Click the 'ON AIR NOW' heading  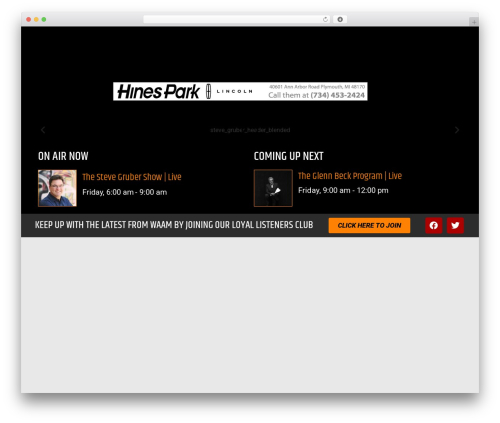[x=63, y=156]
